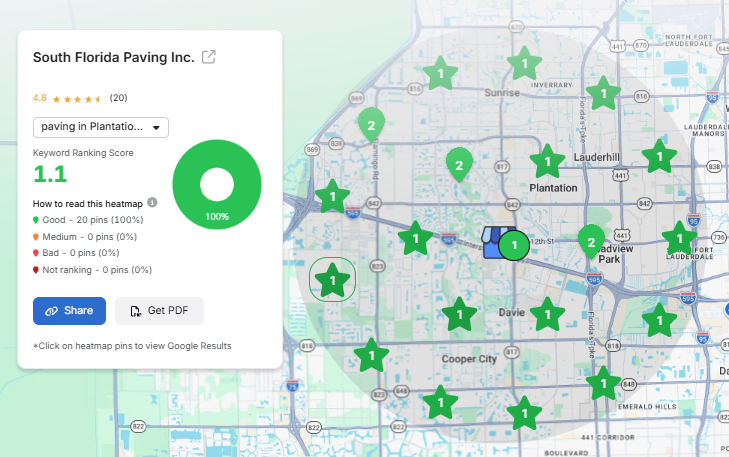Click the star pin directly above Plantation label
Viewport: 729px width, 457px height.
point(547,161)
